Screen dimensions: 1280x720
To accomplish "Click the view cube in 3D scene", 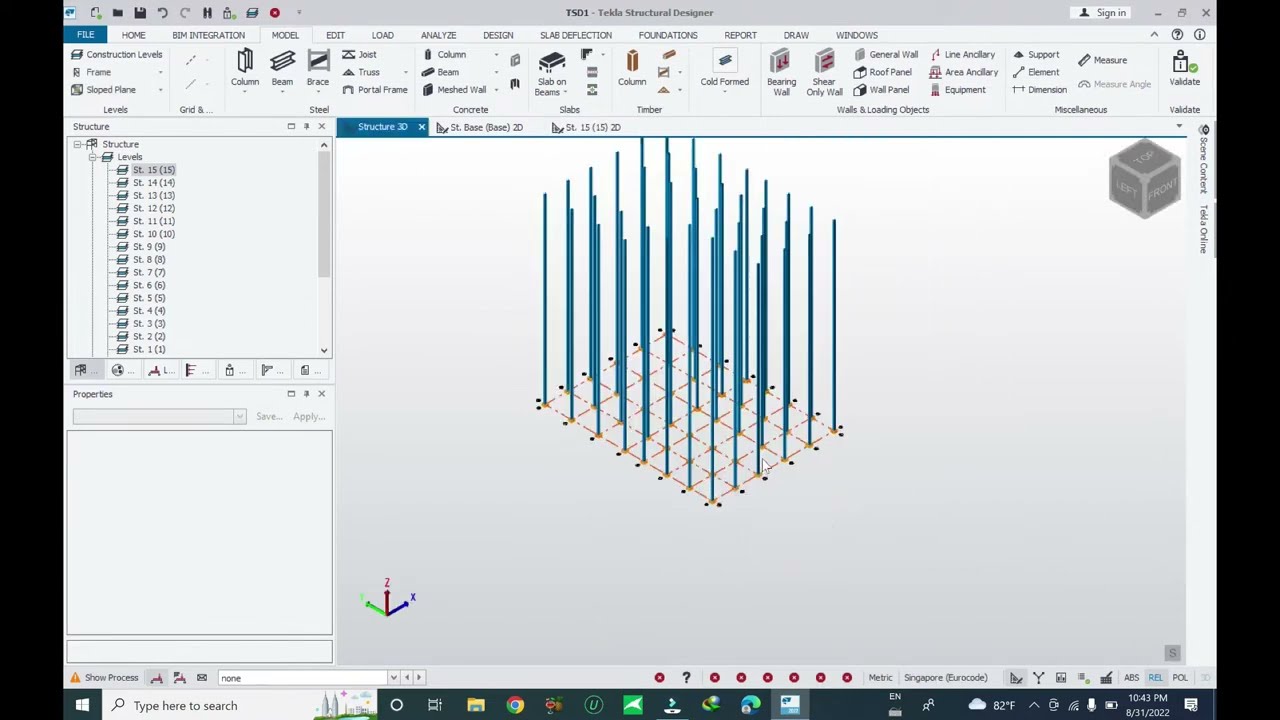I will point(1145,180).
